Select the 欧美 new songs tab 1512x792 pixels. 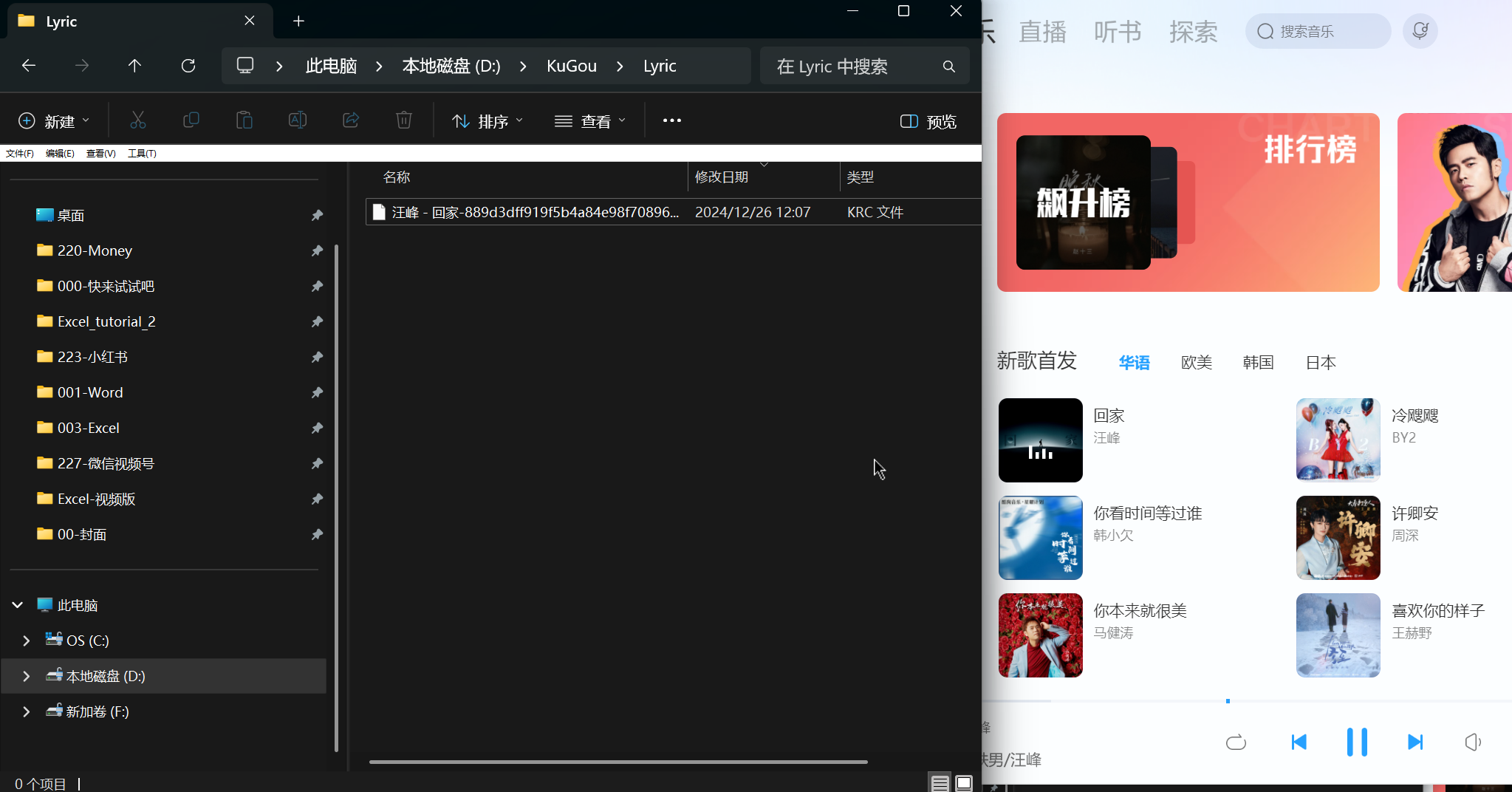1197,363
